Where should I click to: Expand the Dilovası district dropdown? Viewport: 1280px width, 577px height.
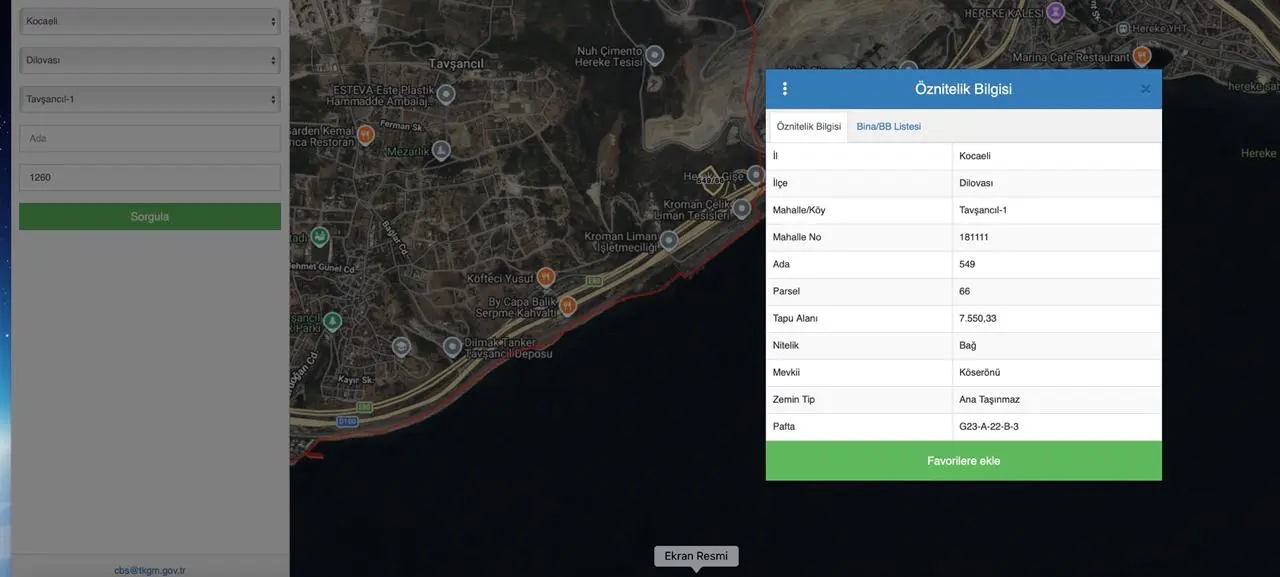click(x=150, y=60)
